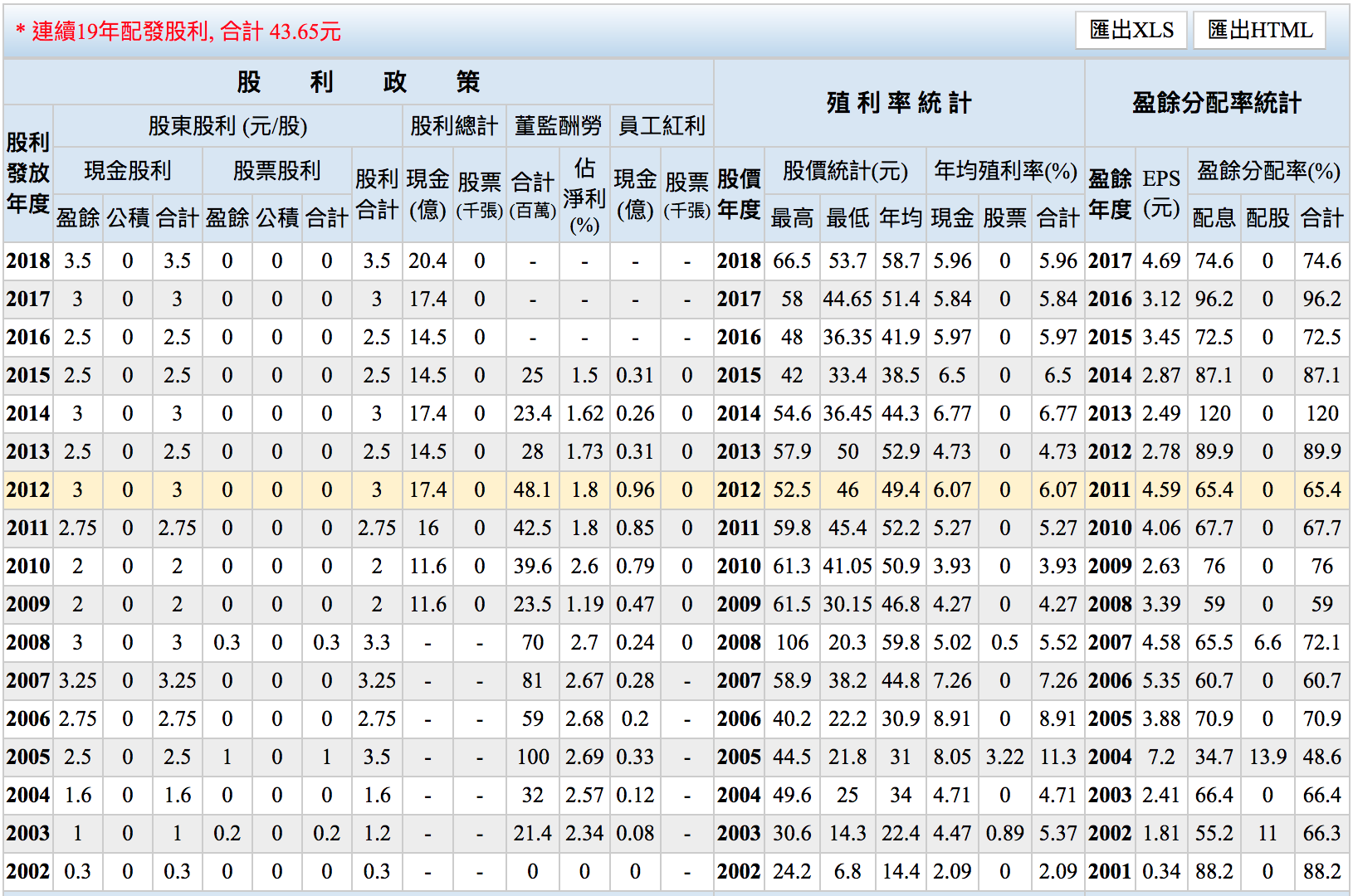This screenshot has height=896, width=1353.
Task: Select the 股利政策 section header
Action: (x=358, y=82)
